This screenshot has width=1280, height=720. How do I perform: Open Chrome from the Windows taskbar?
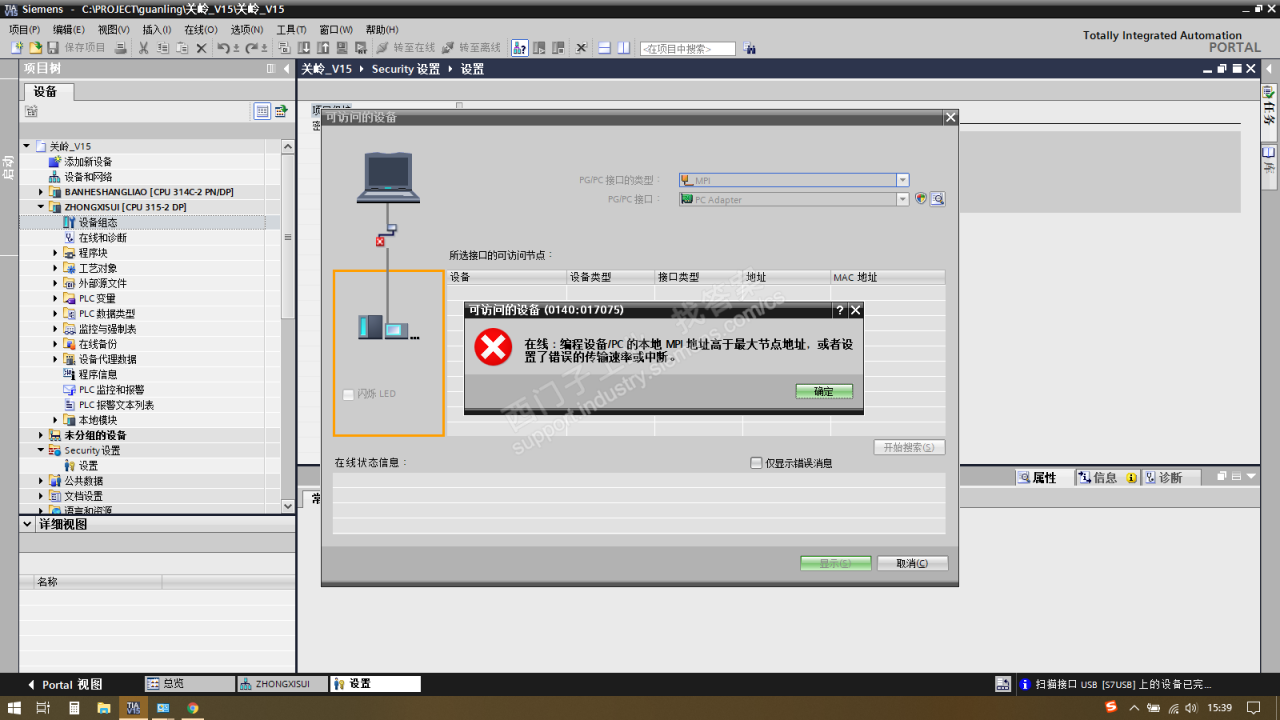pos(192,708)
